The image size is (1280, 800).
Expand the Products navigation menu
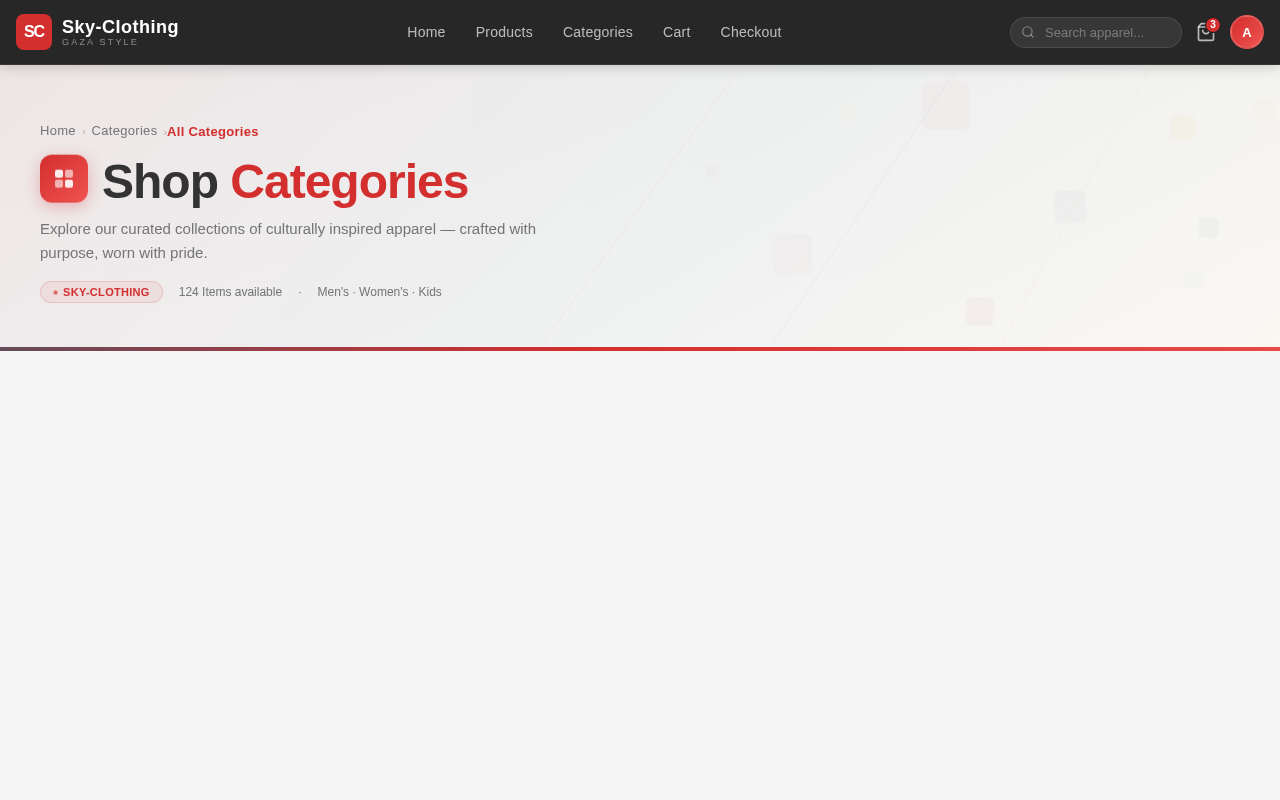[x=504, y=31]
